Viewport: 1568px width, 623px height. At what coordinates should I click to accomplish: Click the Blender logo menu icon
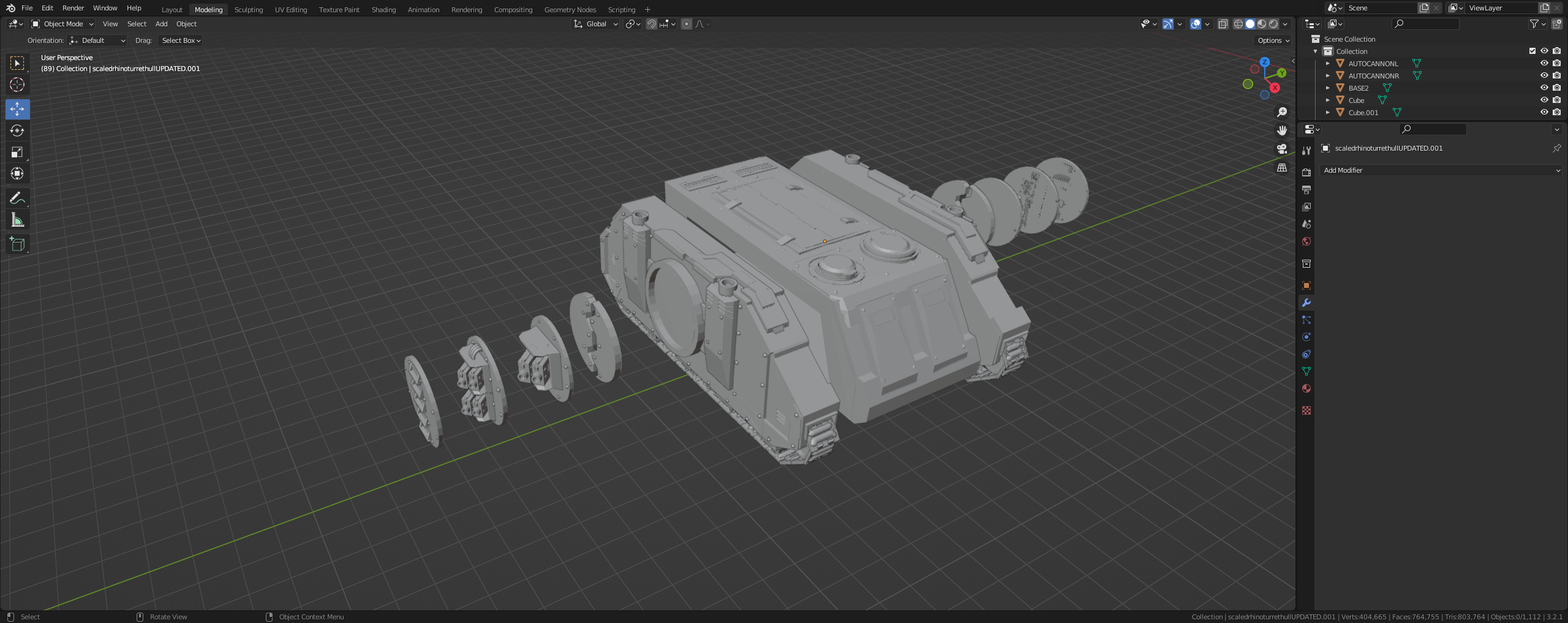coord(10,8)
